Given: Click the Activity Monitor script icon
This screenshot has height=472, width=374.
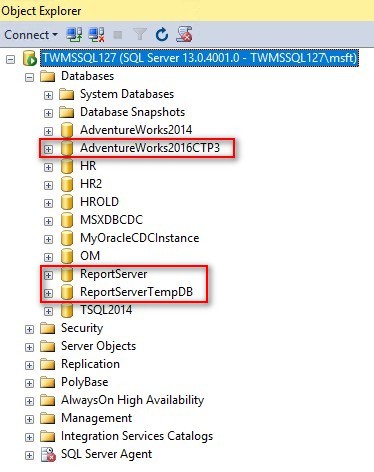Looking at the screenshot, I should 184,34.
